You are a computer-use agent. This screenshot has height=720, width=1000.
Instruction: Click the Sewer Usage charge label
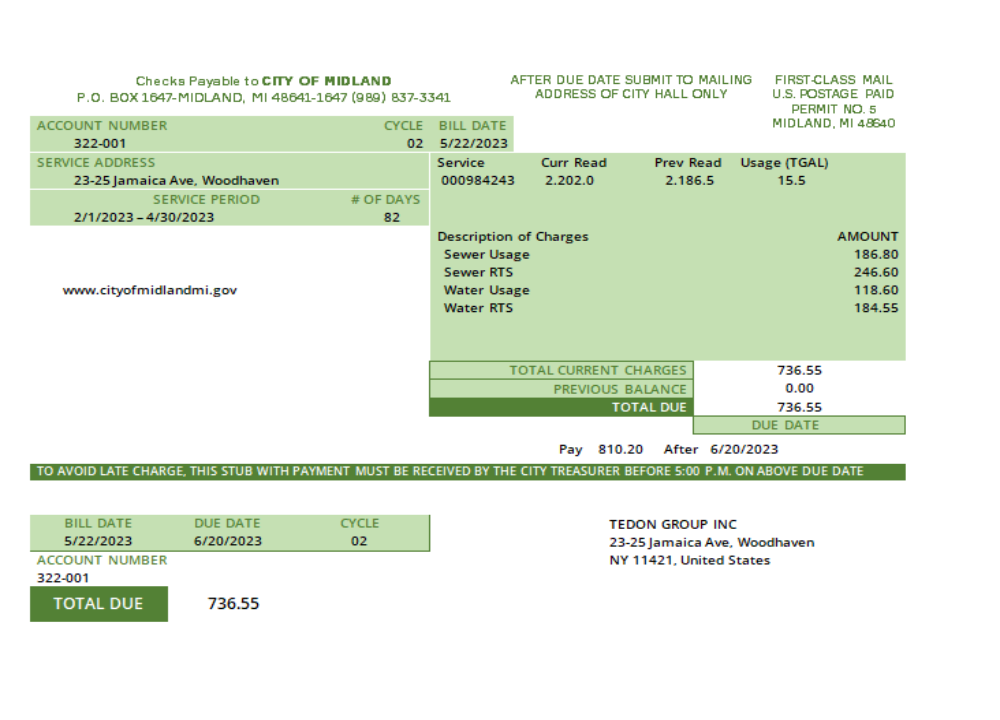pyautogui.click(x=487, y=254)
